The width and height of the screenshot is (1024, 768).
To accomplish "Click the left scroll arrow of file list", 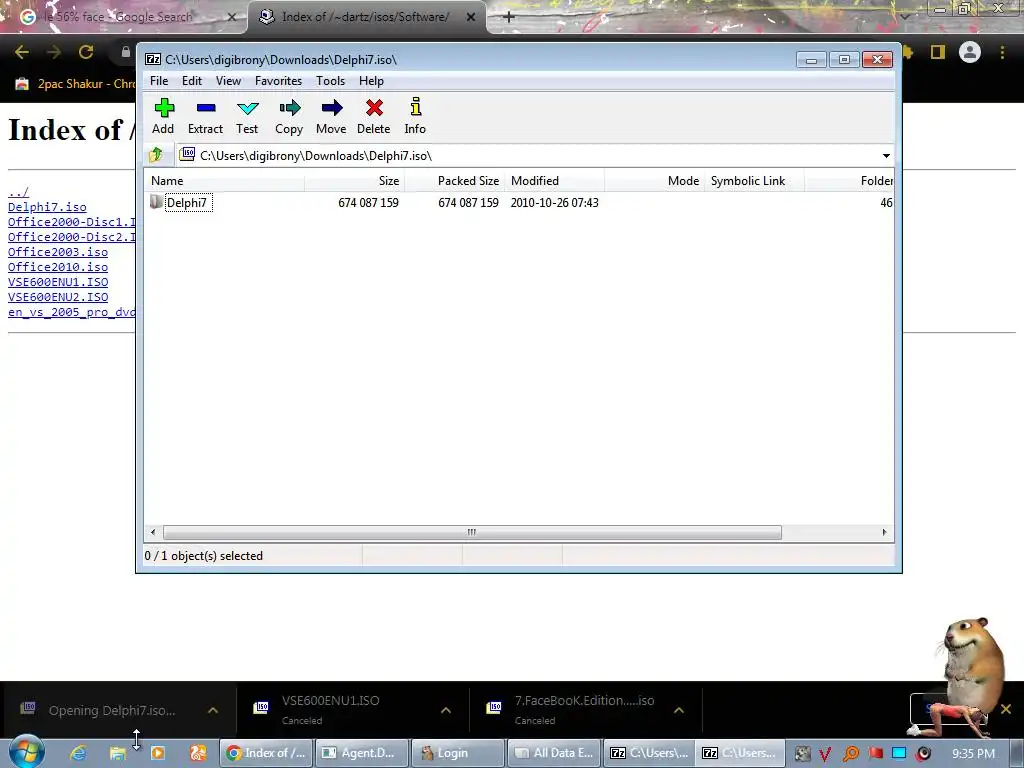I will coord(153,532).
